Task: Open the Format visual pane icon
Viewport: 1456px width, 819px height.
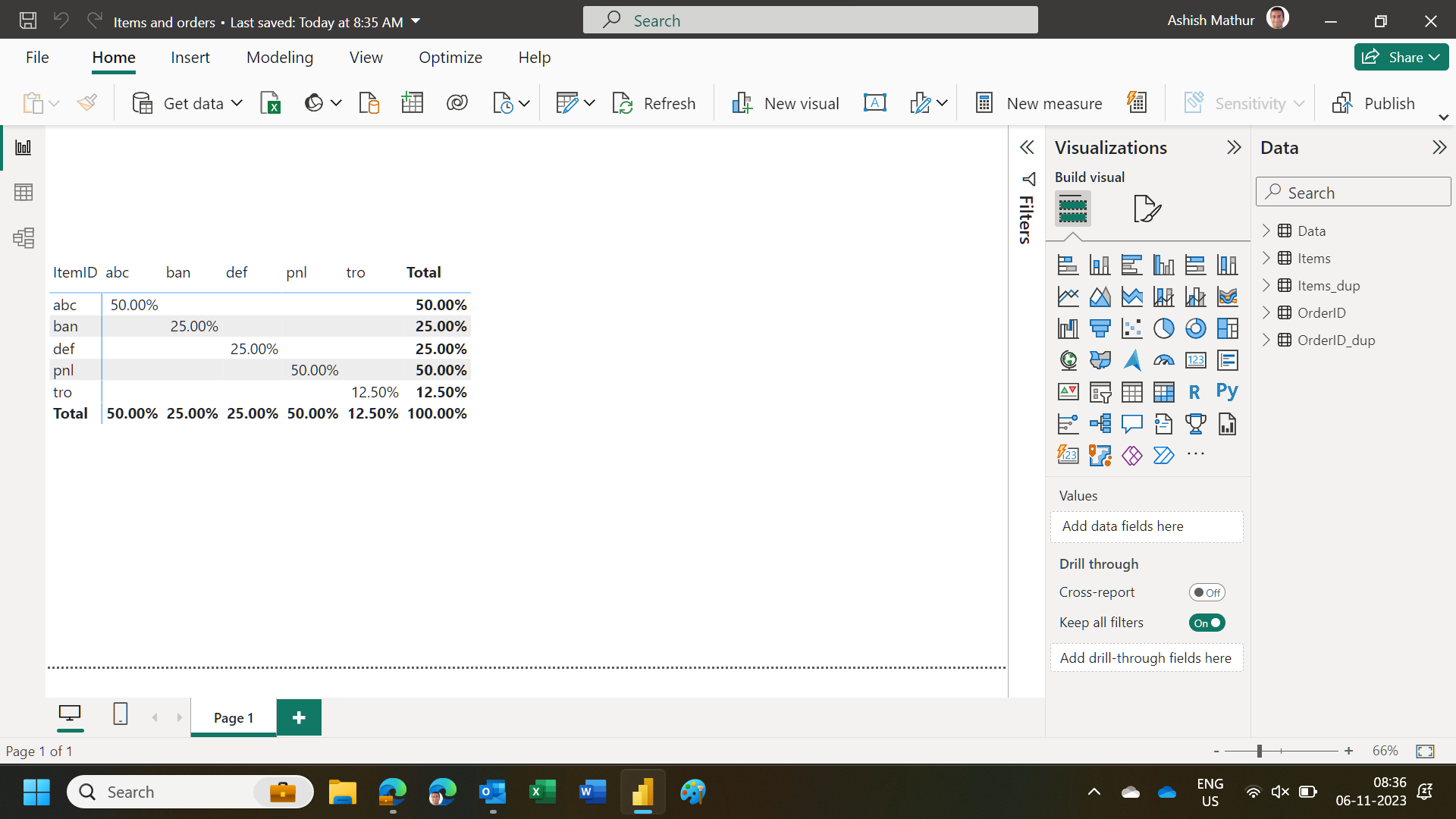Action: click(x=1147, y=209)
